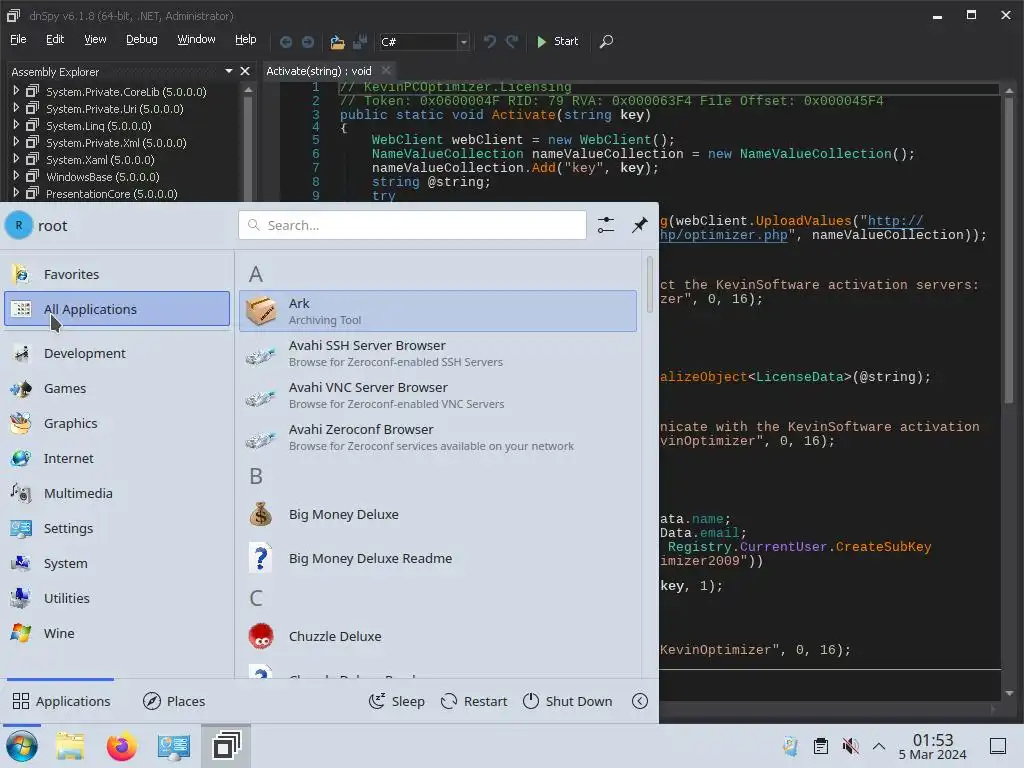Viewport: 1024px width, 768px height.
Task: Open Assembly Explorer panel options arrow
Action: pos(229,71)
